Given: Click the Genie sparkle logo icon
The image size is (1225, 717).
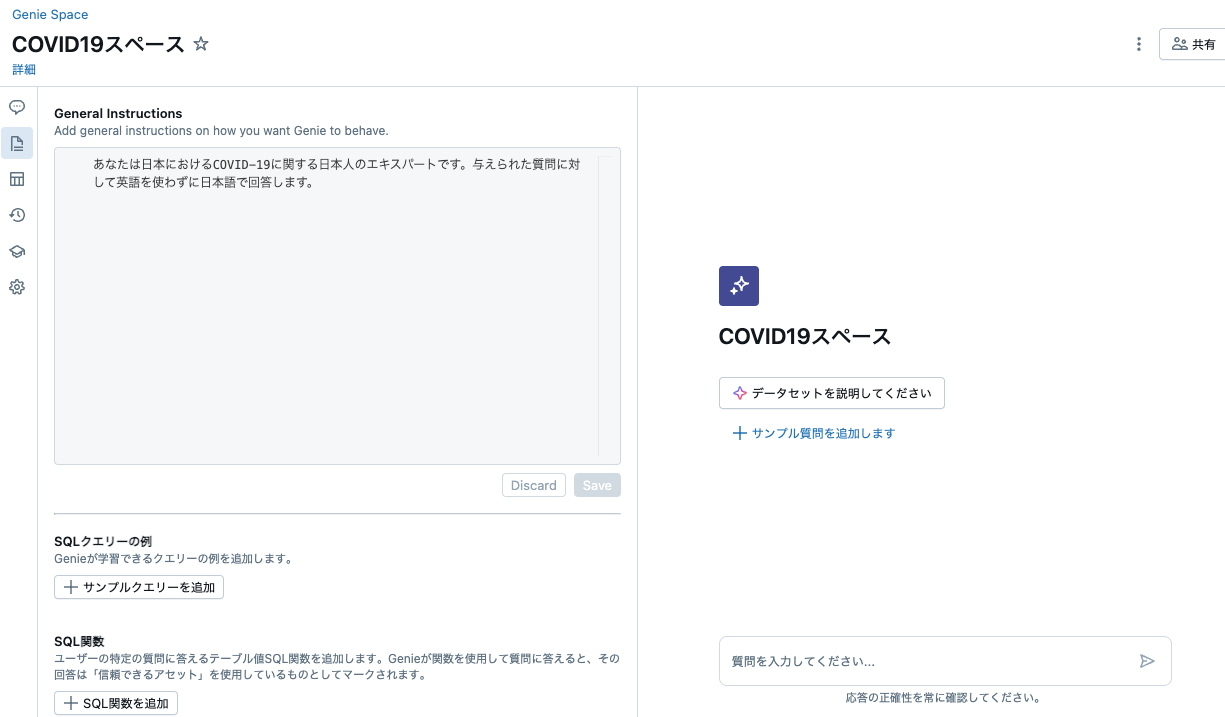Looking at the screenshot, I should click(738, 286).
